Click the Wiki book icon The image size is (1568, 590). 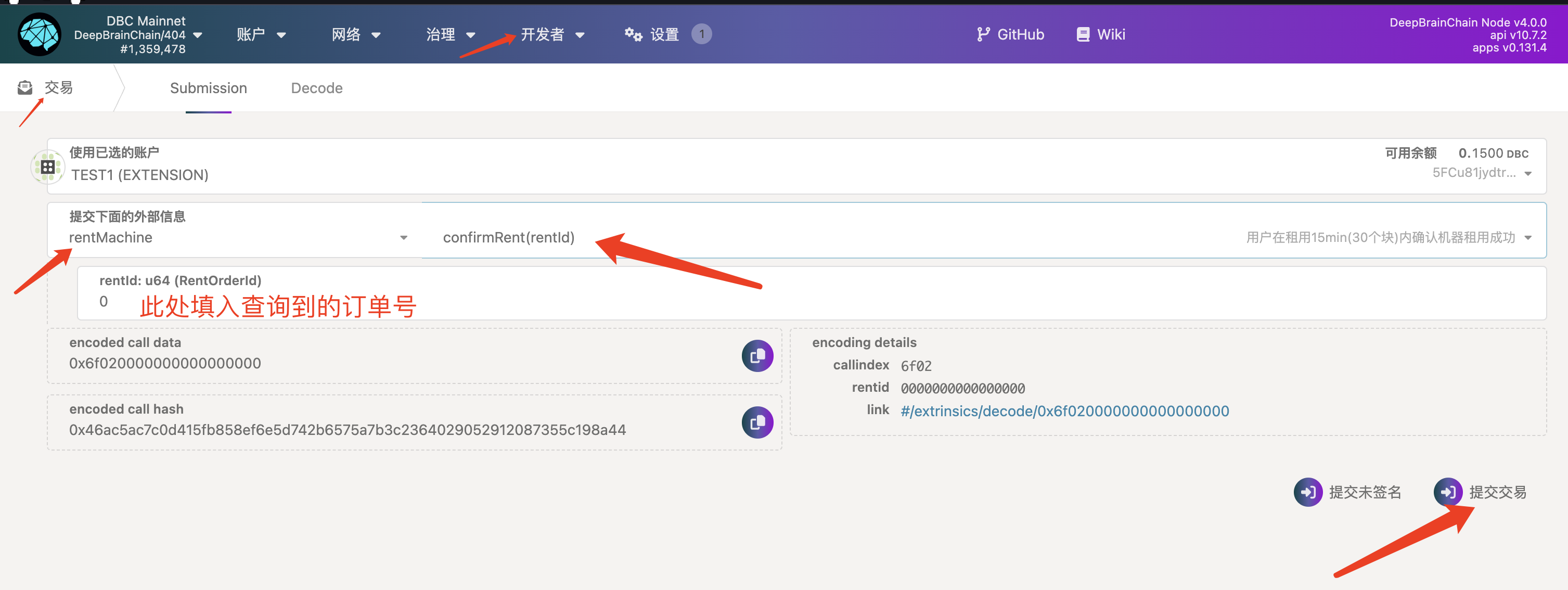tap(1082, 35)
